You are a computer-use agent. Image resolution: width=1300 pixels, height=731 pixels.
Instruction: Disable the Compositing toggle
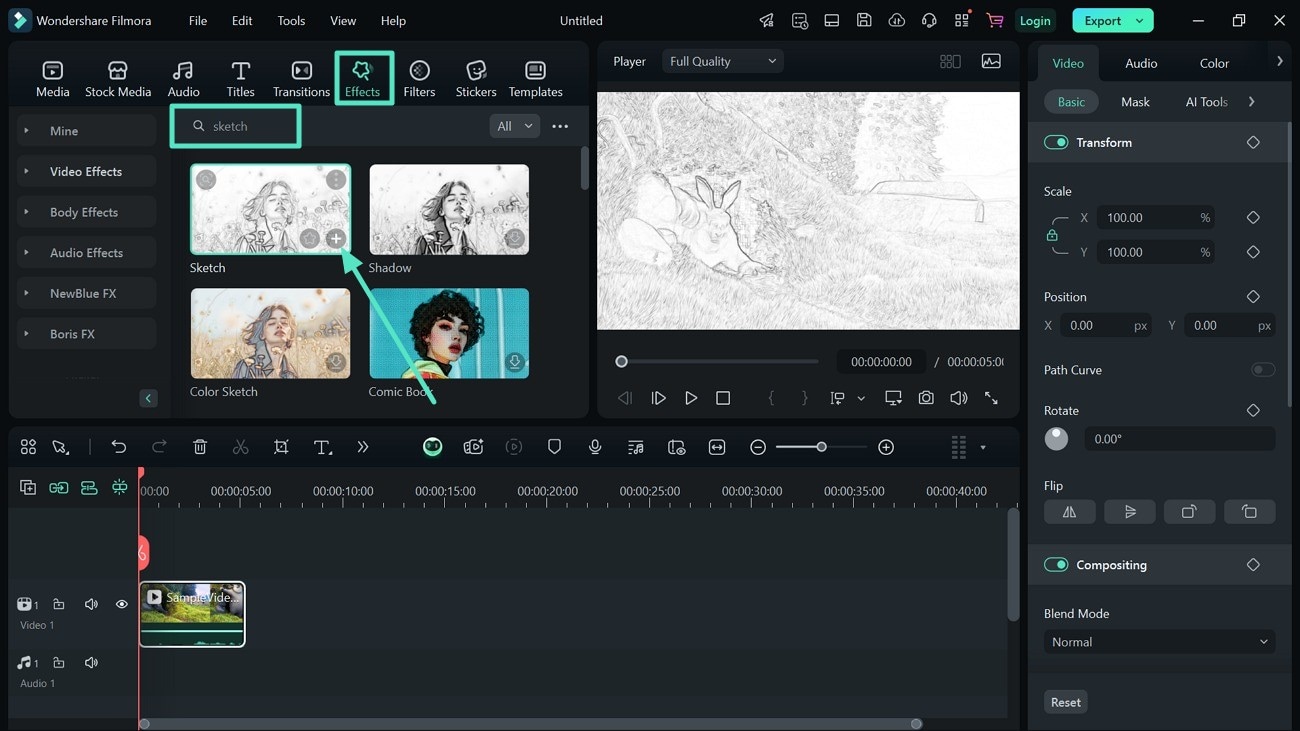[1056, 565]
